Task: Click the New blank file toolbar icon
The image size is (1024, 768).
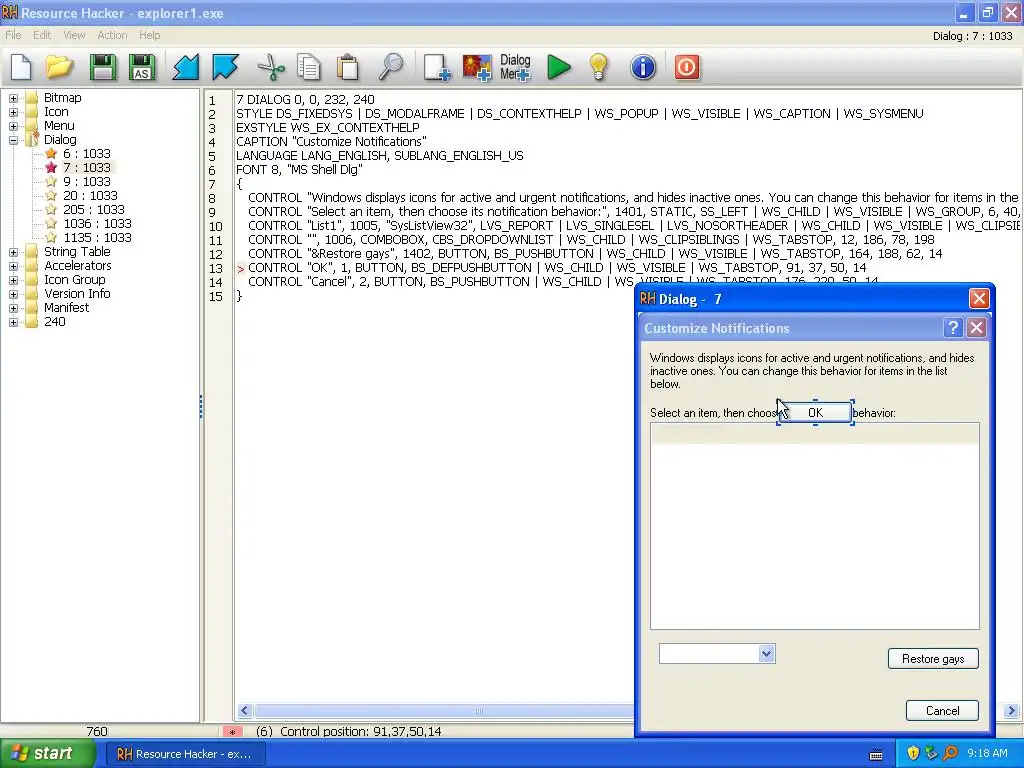Action: tap(21, 67)
